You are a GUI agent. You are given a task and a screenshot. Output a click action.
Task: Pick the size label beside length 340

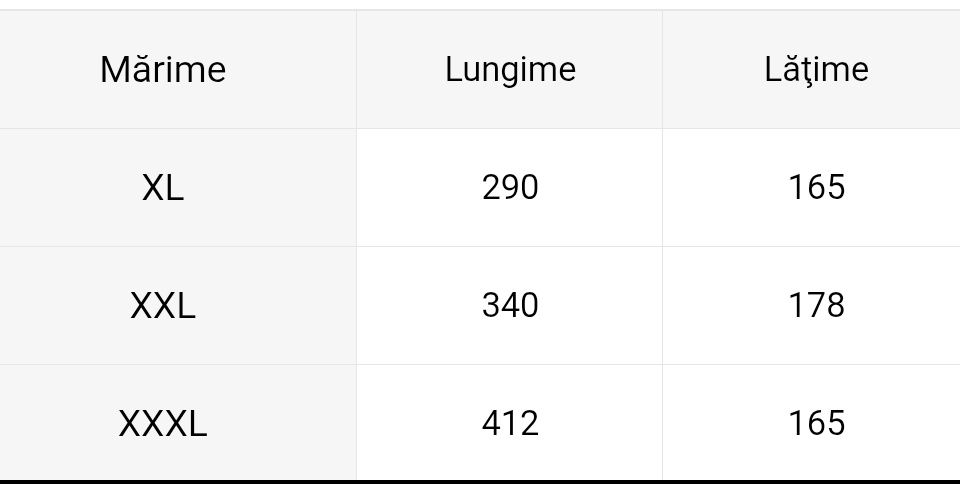[163, 305]
